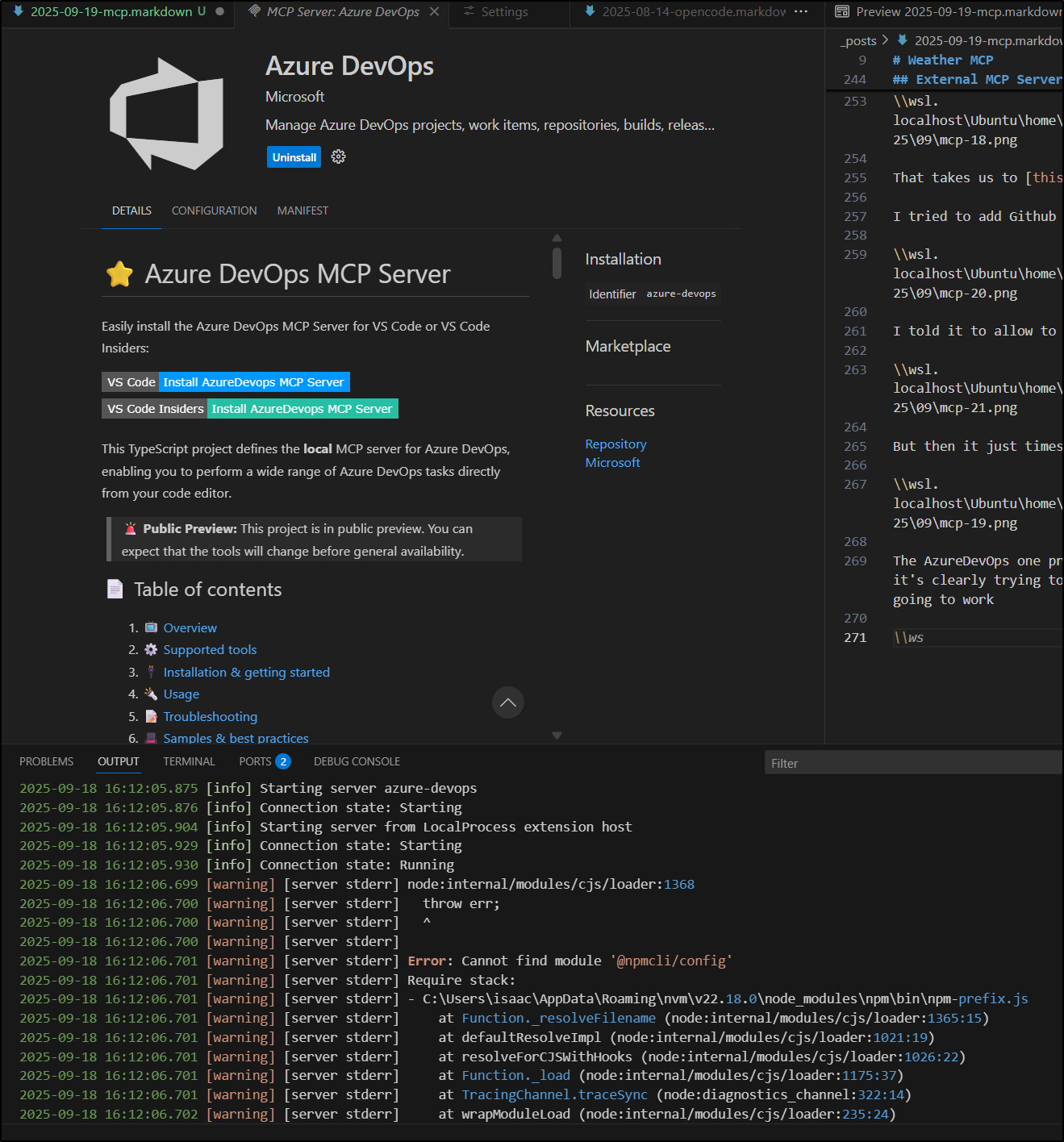Screen dimensions: 1064x1142
Task: Click the Filter box in the output panel
Action: 912,763
